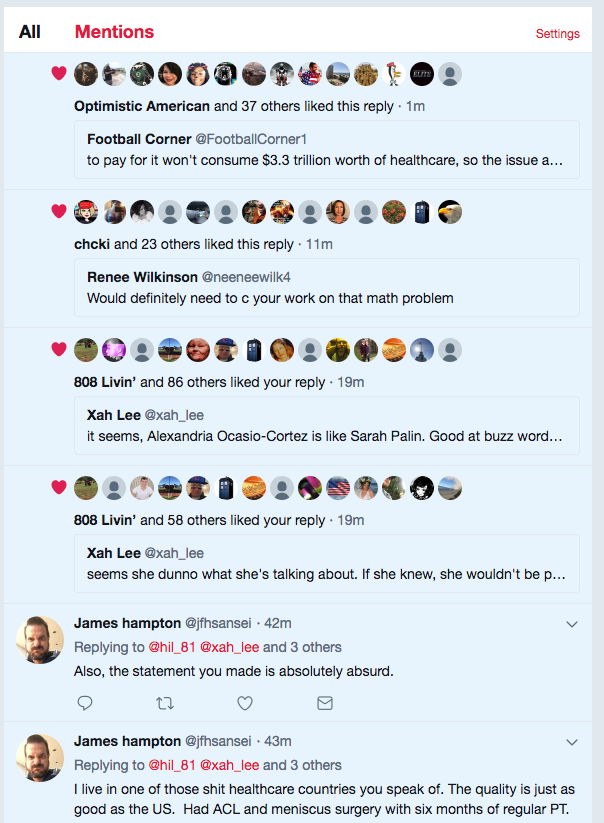Open Renee Wilkinson's quoted reply card
Screen dimensions: 604x823
327,287
